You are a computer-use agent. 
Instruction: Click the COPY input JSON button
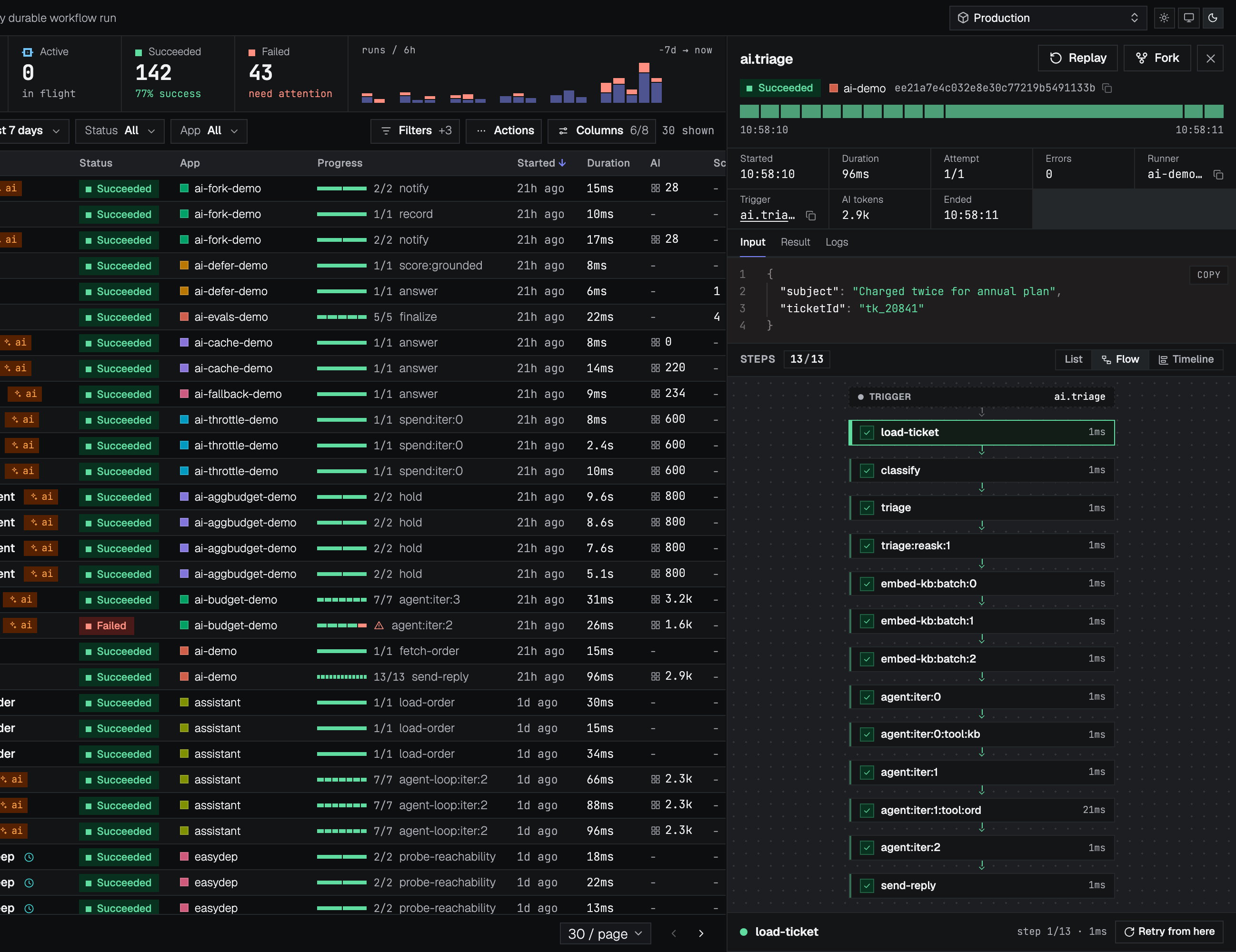point(1208,275)
